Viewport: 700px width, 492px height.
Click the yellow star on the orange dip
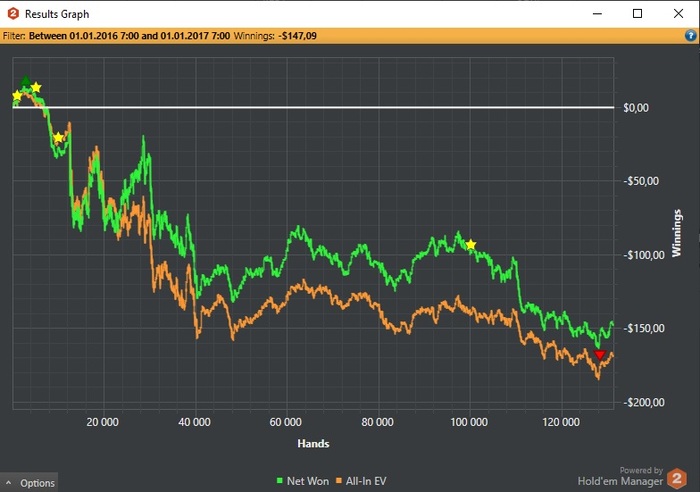pos(58,138)
